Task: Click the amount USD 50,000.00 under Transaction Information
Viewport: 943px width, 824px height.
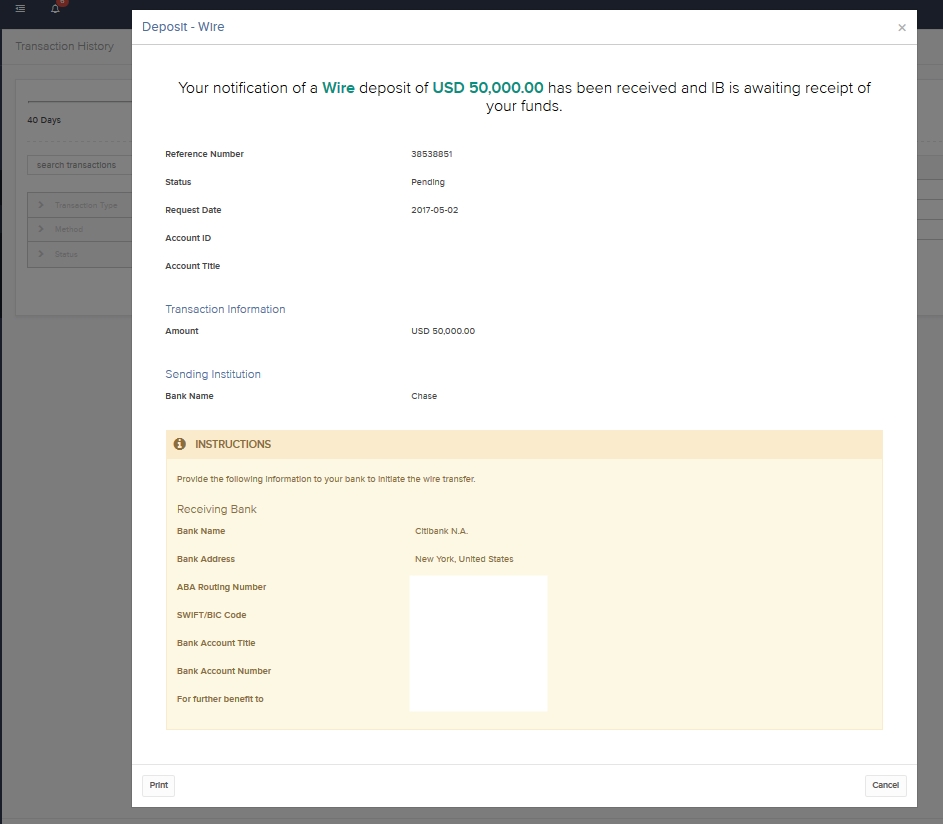Action: 443,331
